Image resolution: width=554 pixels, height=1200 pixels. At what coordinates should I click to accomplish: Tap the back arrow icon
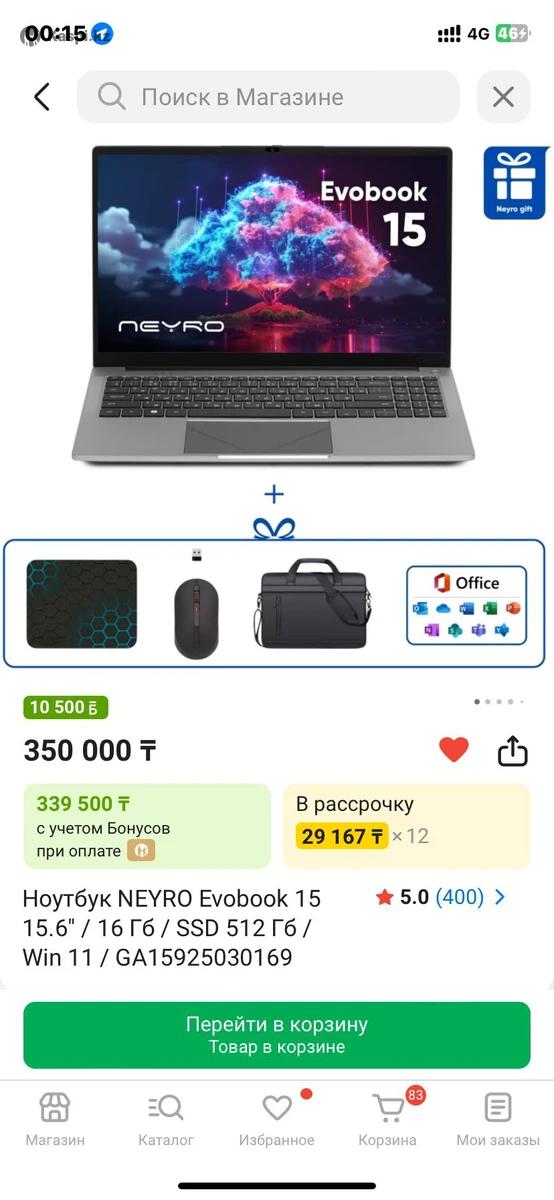[x=41, y=97]
